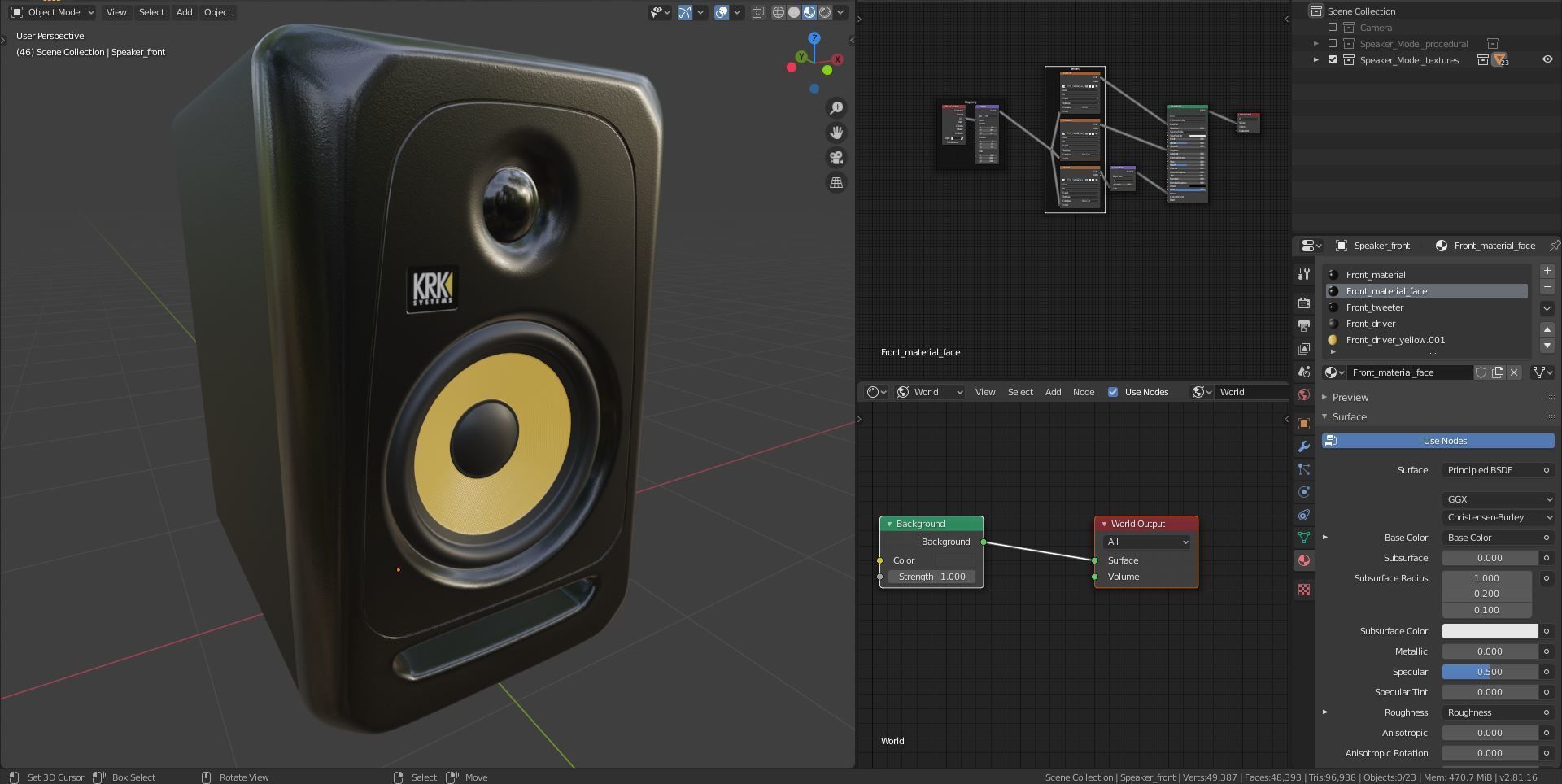Duplicate the material with New Material icon

1498,372
